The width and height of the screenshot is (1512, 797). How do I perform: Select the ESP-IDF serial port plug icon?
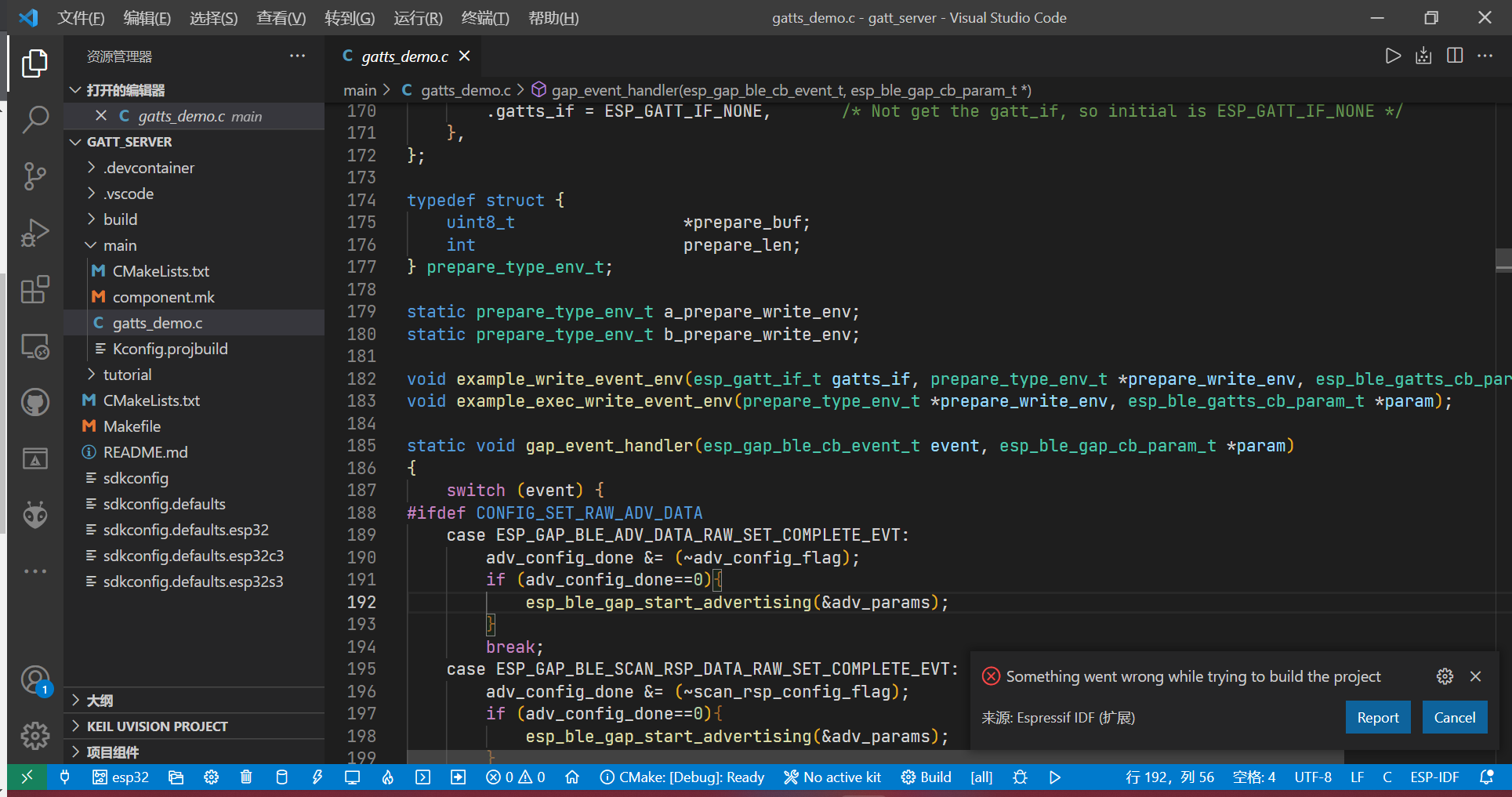[x=65, y=777]
